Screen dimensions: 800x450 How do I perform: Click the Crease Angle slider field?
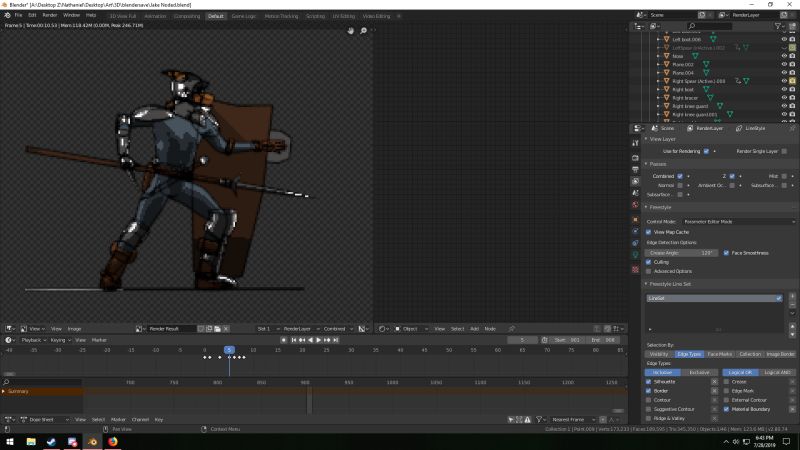(x=681, y=253)
